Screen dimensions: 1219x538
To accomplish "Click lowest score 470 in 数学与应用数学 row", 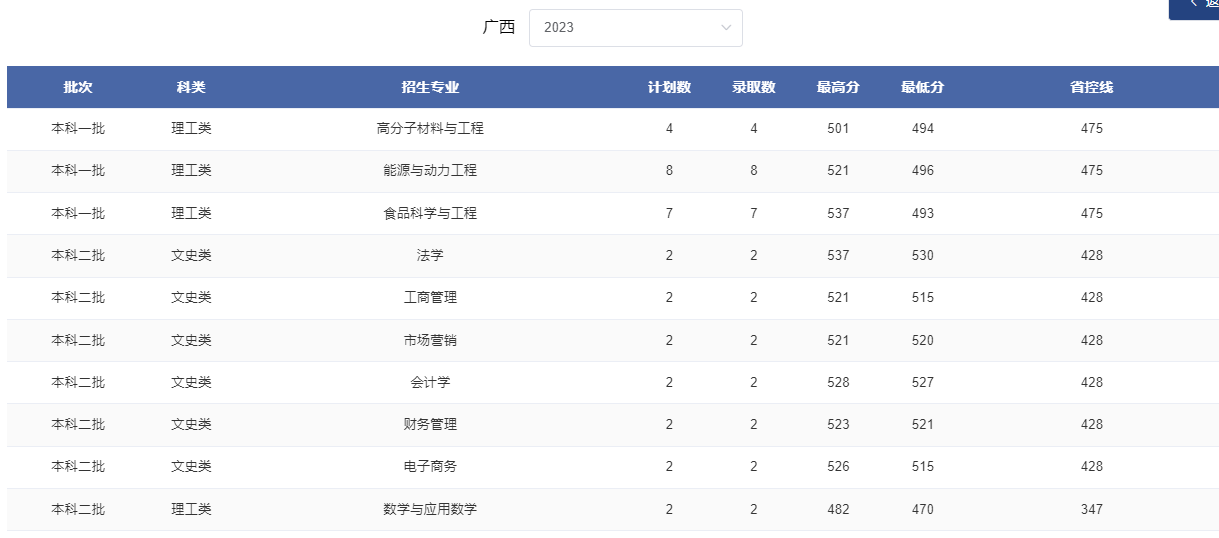I will point(923,510).
